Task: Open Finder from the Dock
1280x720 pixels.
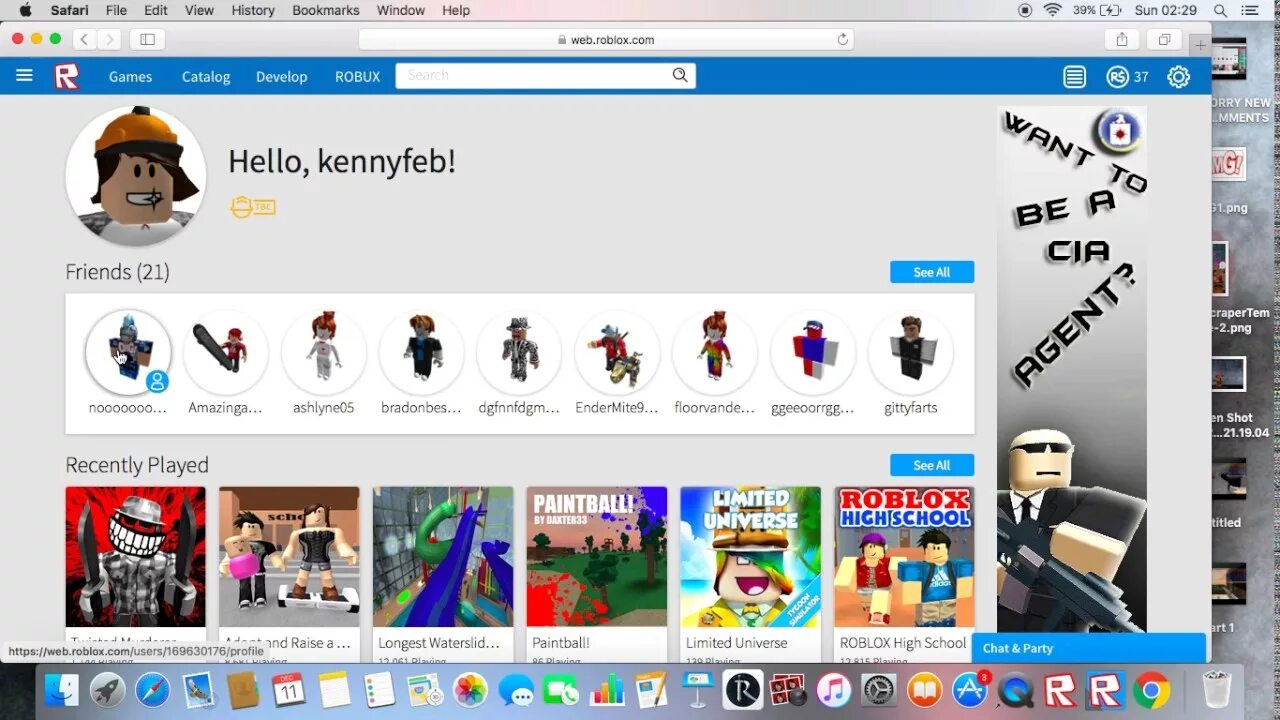Action: click(63, 690)
